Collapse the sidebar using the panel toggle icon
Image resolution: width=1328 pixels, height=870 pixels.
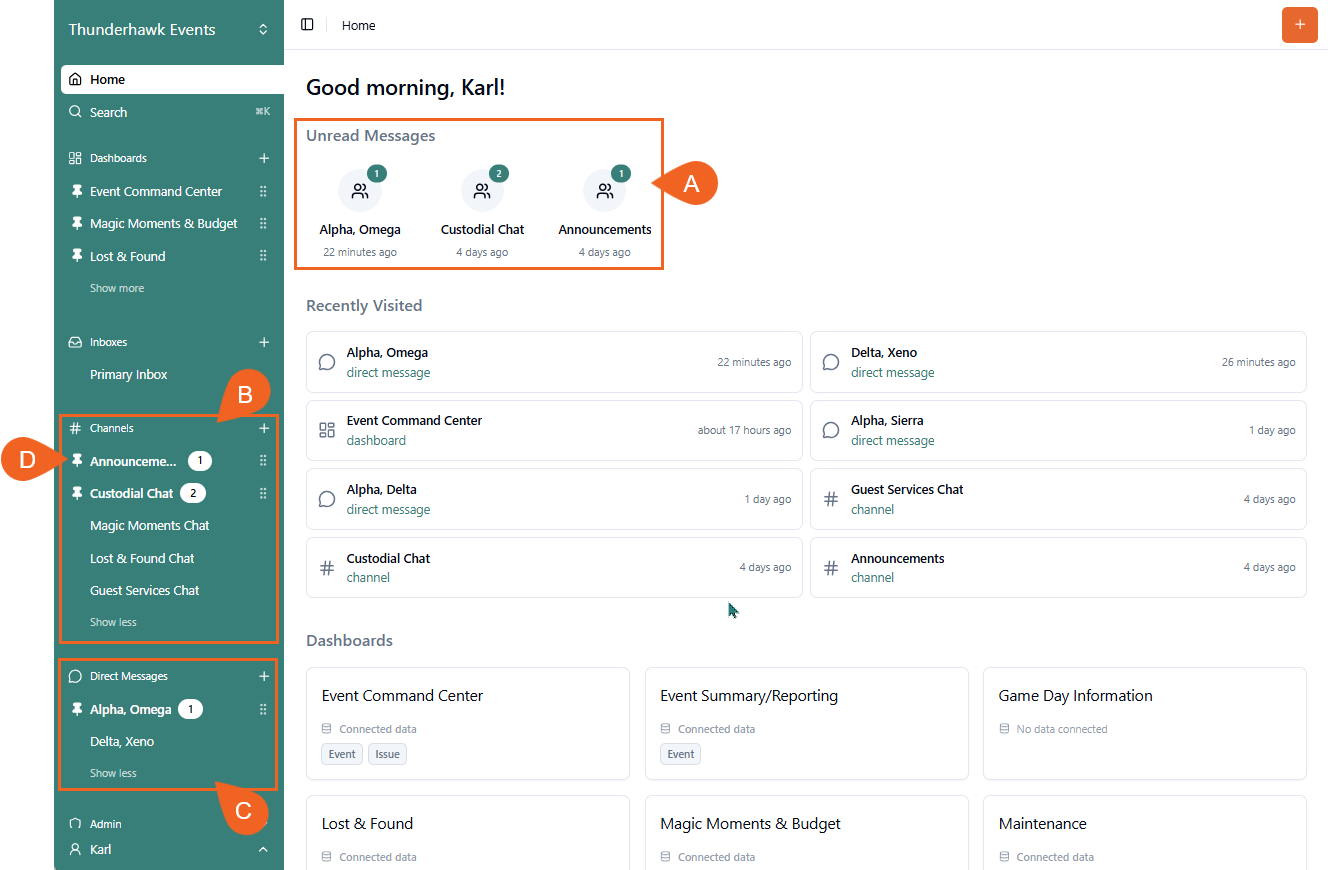coord(307,23)
